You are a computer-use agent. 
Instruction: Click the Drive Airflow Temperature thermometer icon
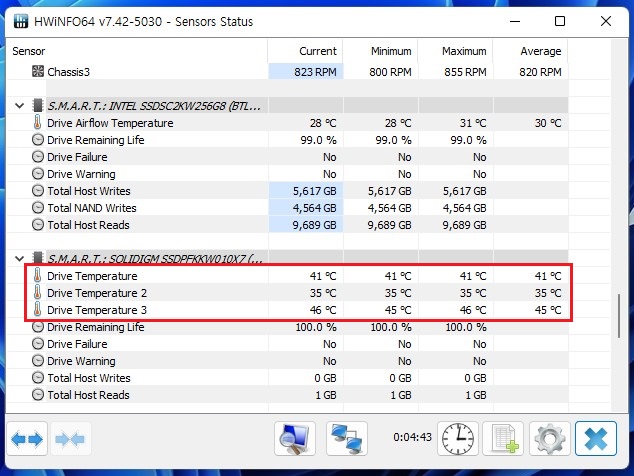click(x=38, y=122)
